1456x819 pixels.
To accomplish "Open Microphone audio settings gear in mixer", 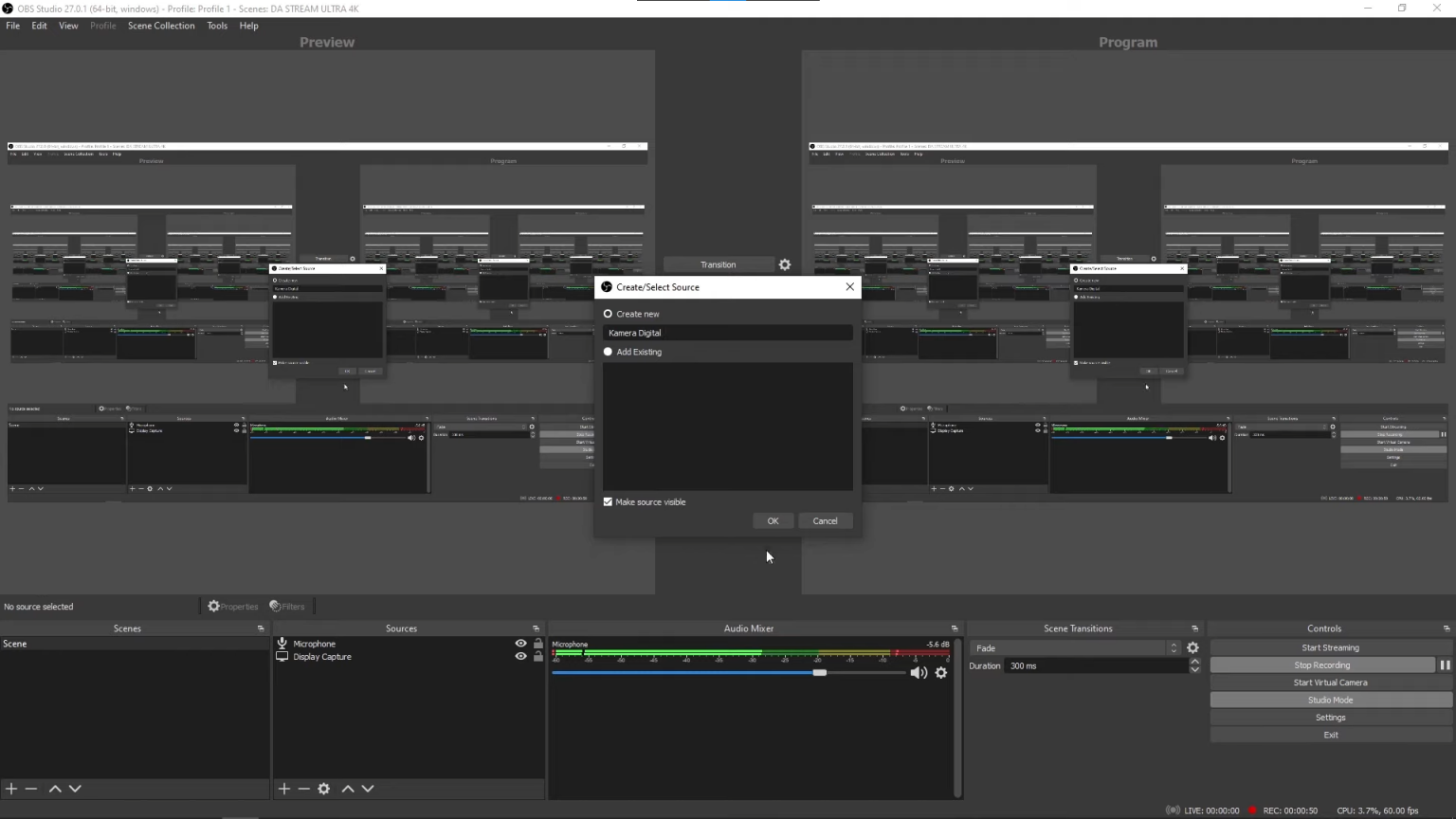I will (941, 673).
